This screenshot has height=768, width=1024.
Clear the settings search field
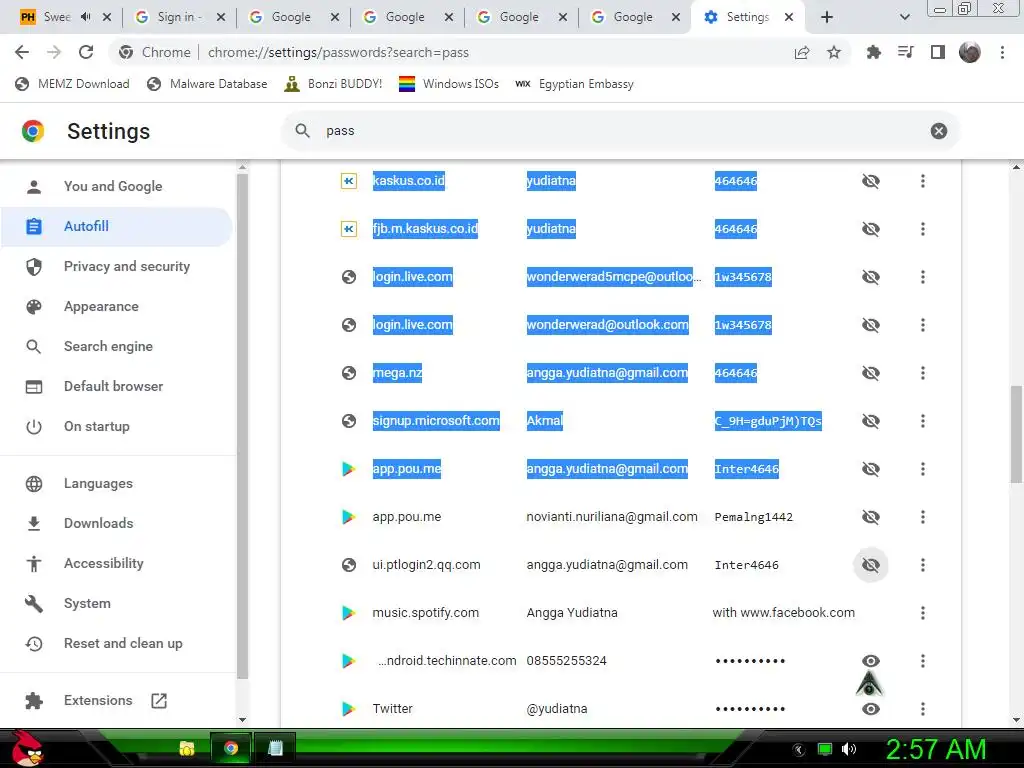tap(938, 131)
